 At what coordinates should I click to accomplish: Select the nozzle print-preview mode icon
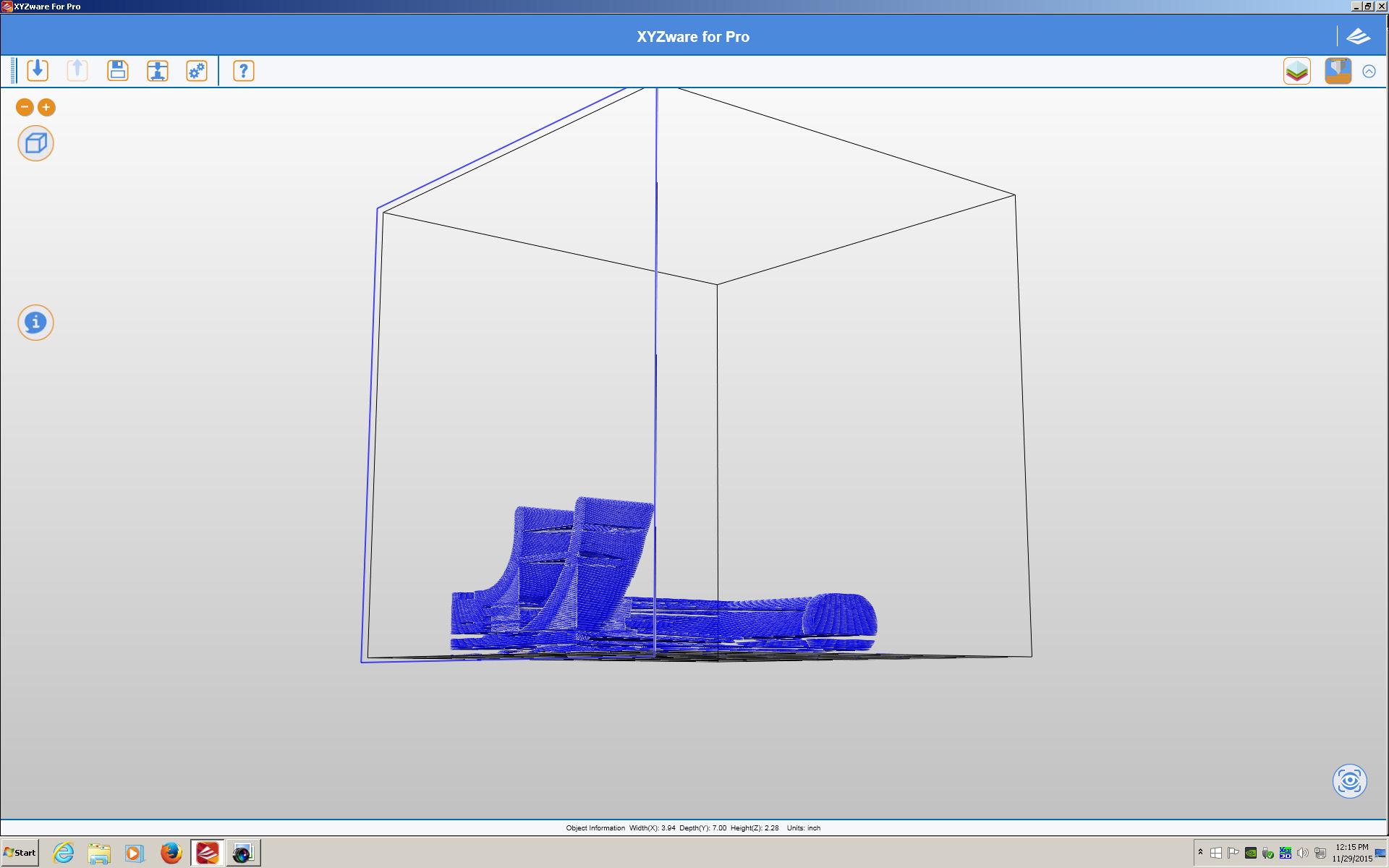click(1338, 71)
